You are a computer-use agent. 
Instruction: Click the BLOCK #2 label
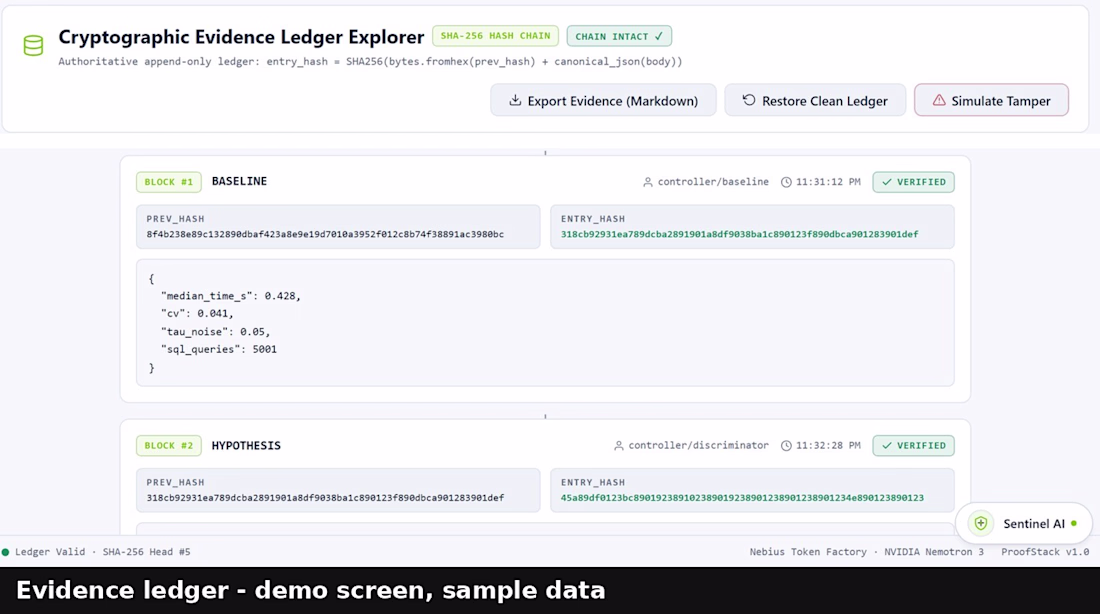point(168,446)
